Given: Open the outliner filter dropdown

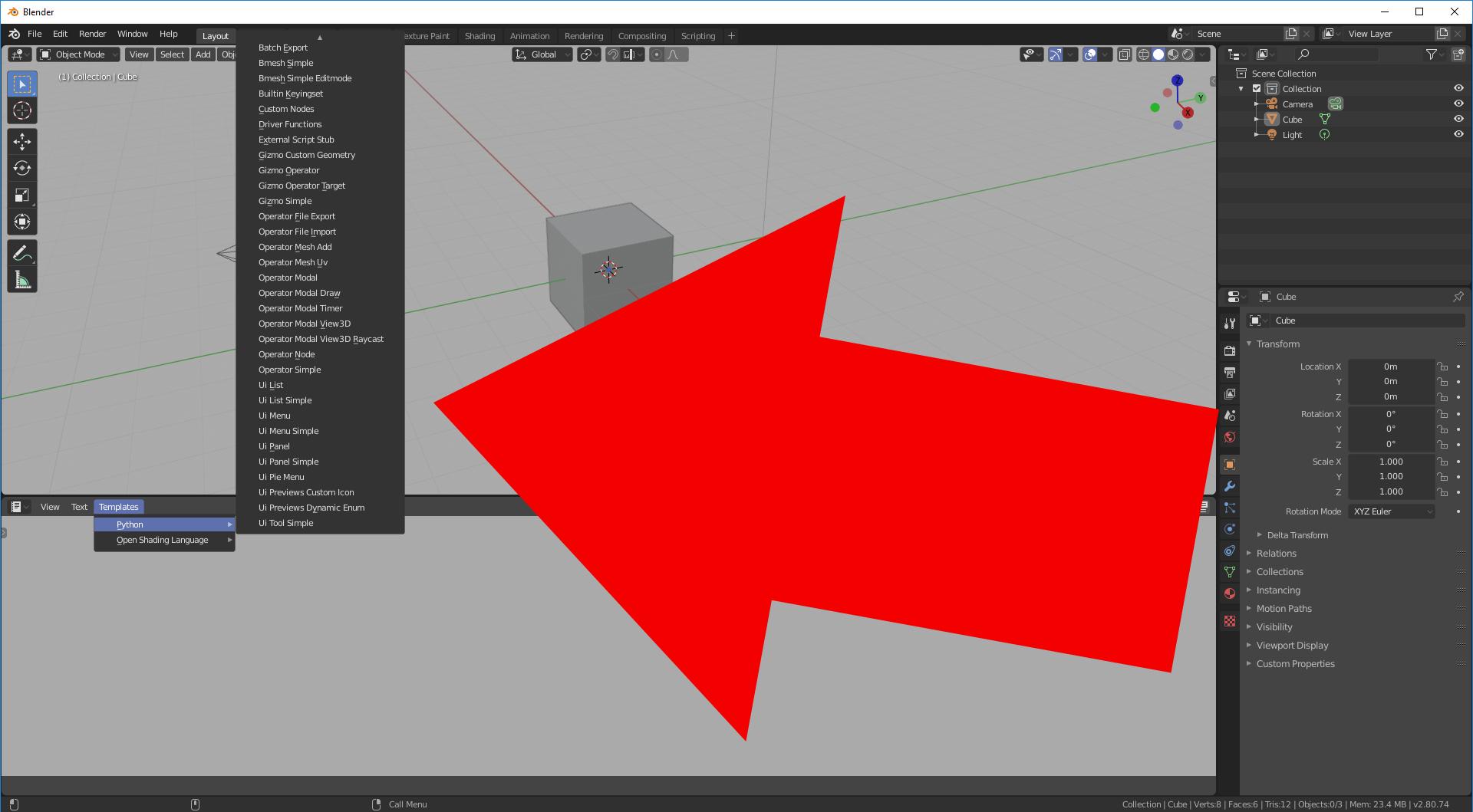Looking at the screenshot, I should pyautogui.click(x=1435, y=54).
